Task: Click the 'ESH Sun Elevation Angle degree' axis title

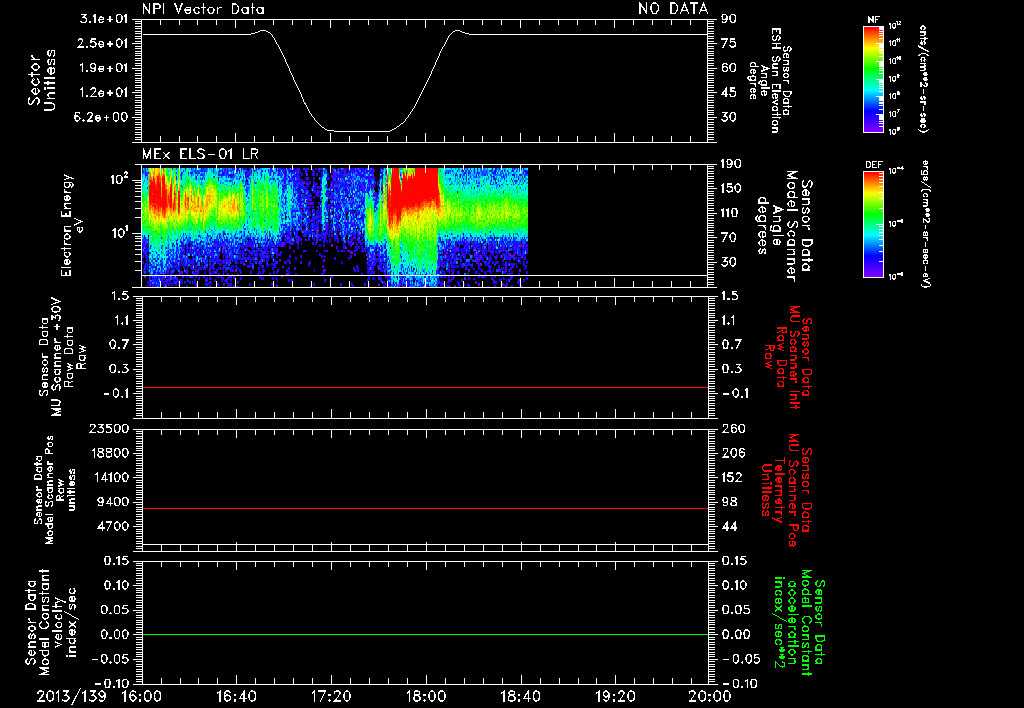Action: [770, 80]
